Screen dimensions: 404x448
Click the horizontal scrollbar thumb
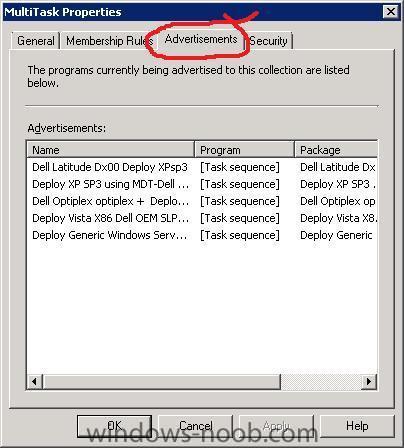pyautogui.click(x=161, y=381)
